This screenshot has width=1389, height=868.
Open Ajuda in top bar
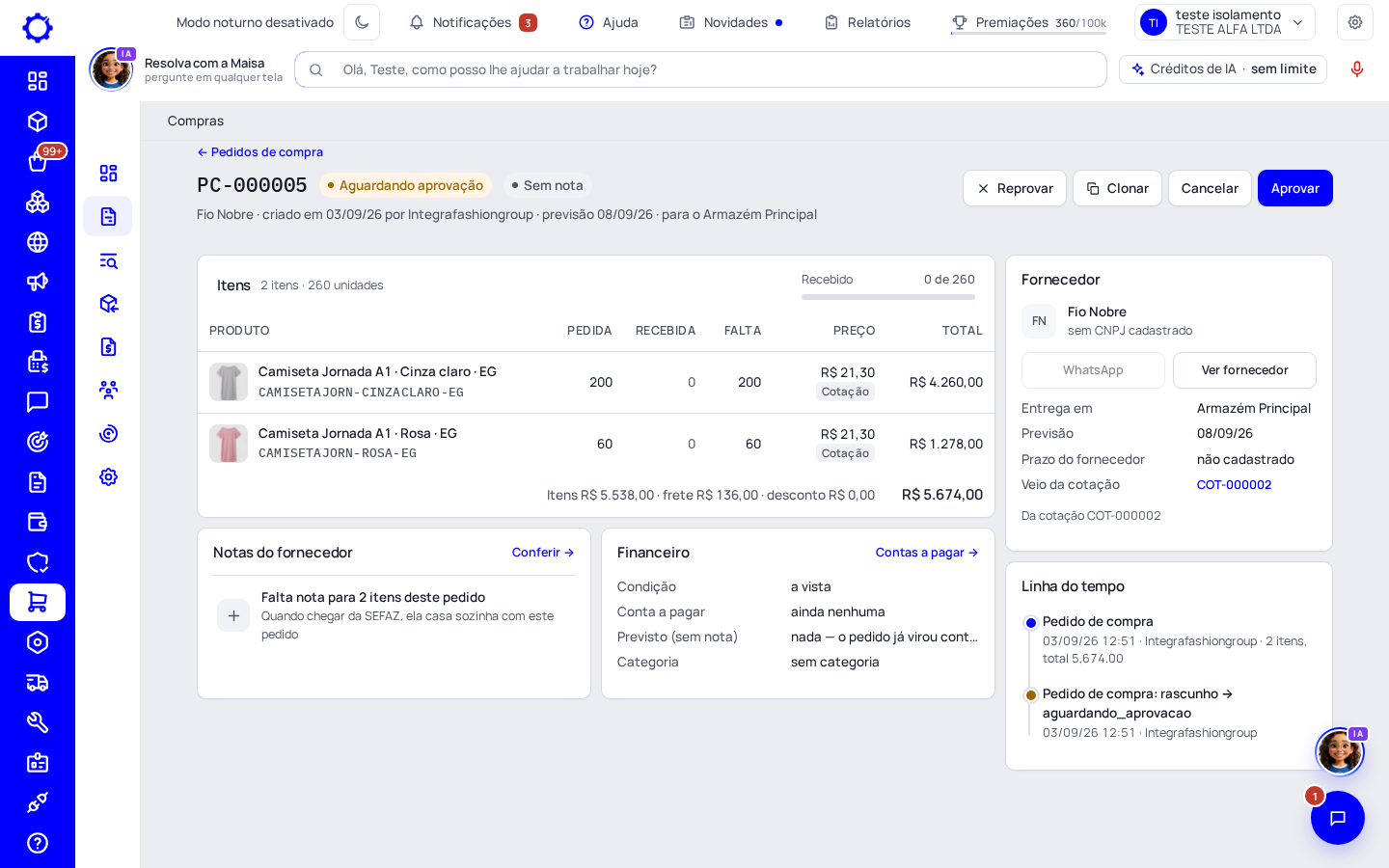click(609, 22)
